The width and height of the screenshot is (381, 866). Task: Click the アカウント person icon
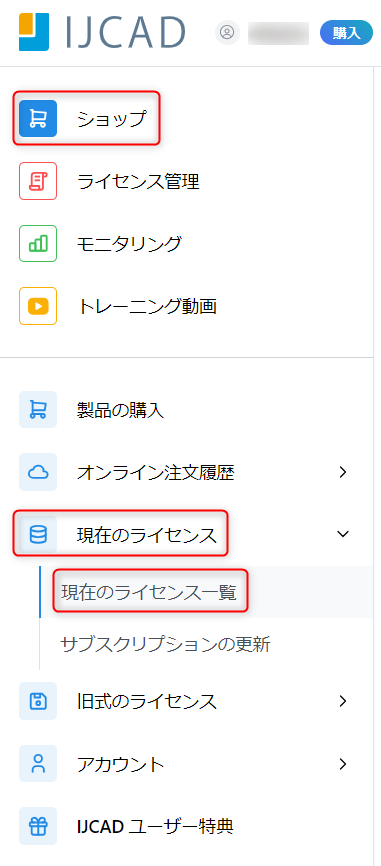pos(38,763)
